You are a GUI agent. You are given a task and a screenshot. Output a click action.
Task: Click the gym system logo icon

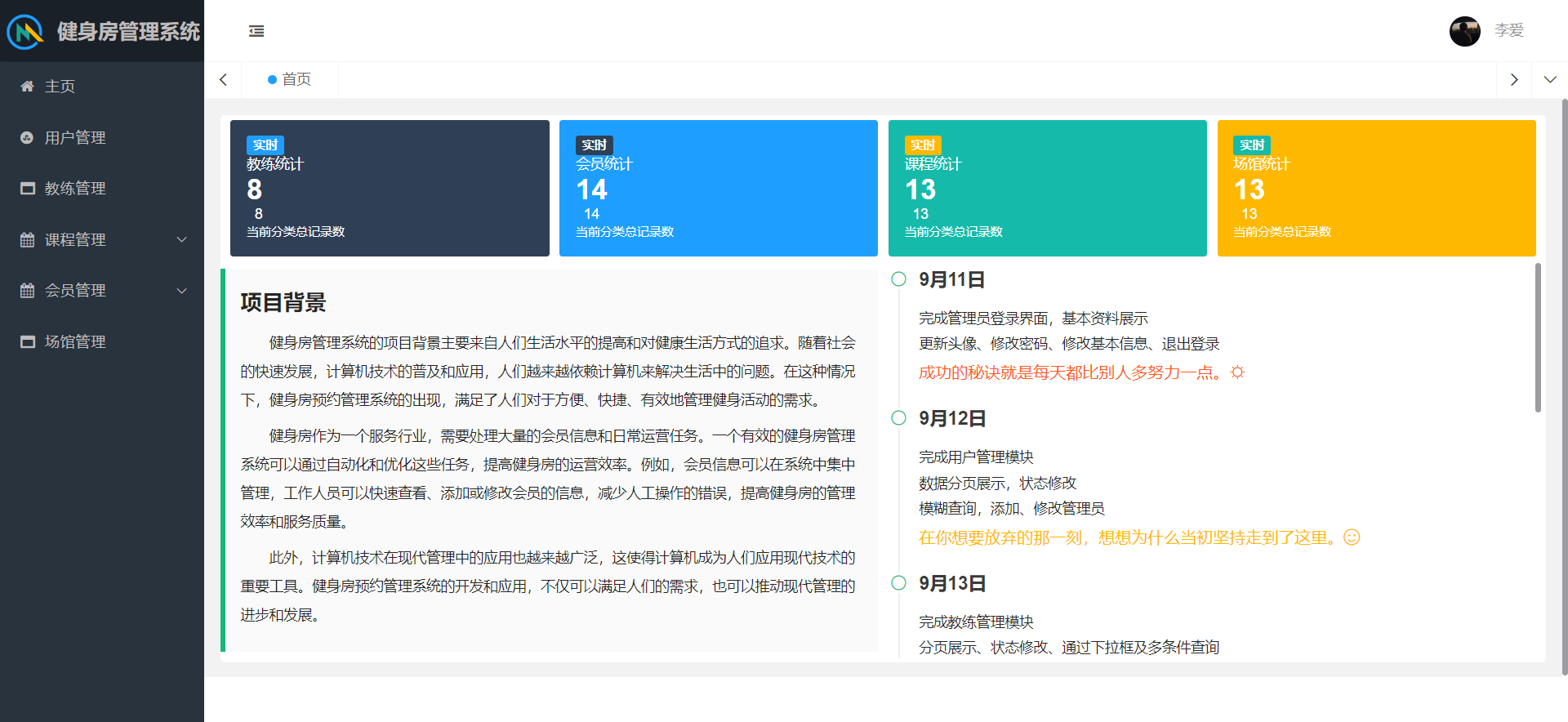click(x=24, y=32)
